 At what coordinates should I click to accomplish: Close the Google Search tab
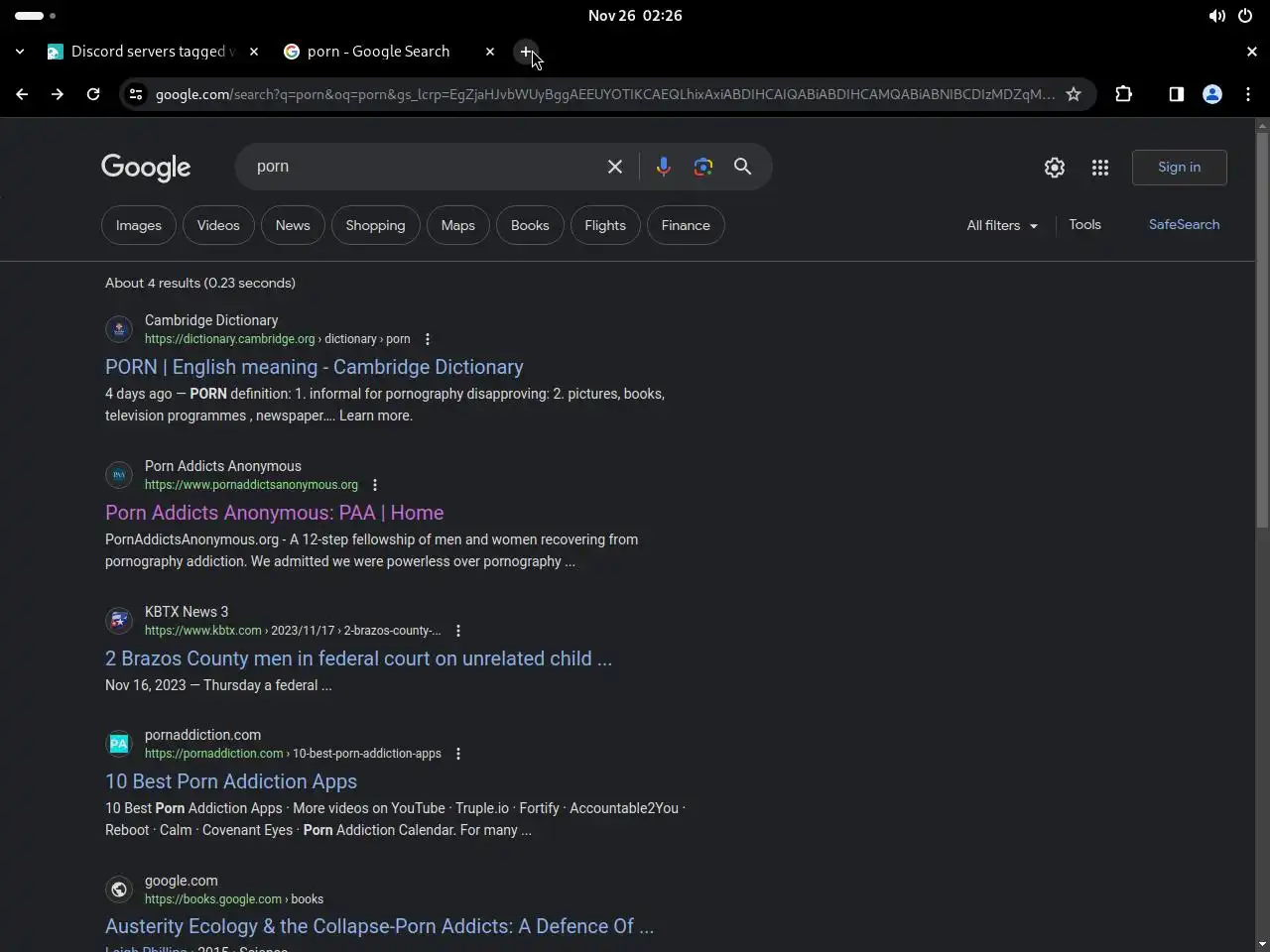click(490, 52)
